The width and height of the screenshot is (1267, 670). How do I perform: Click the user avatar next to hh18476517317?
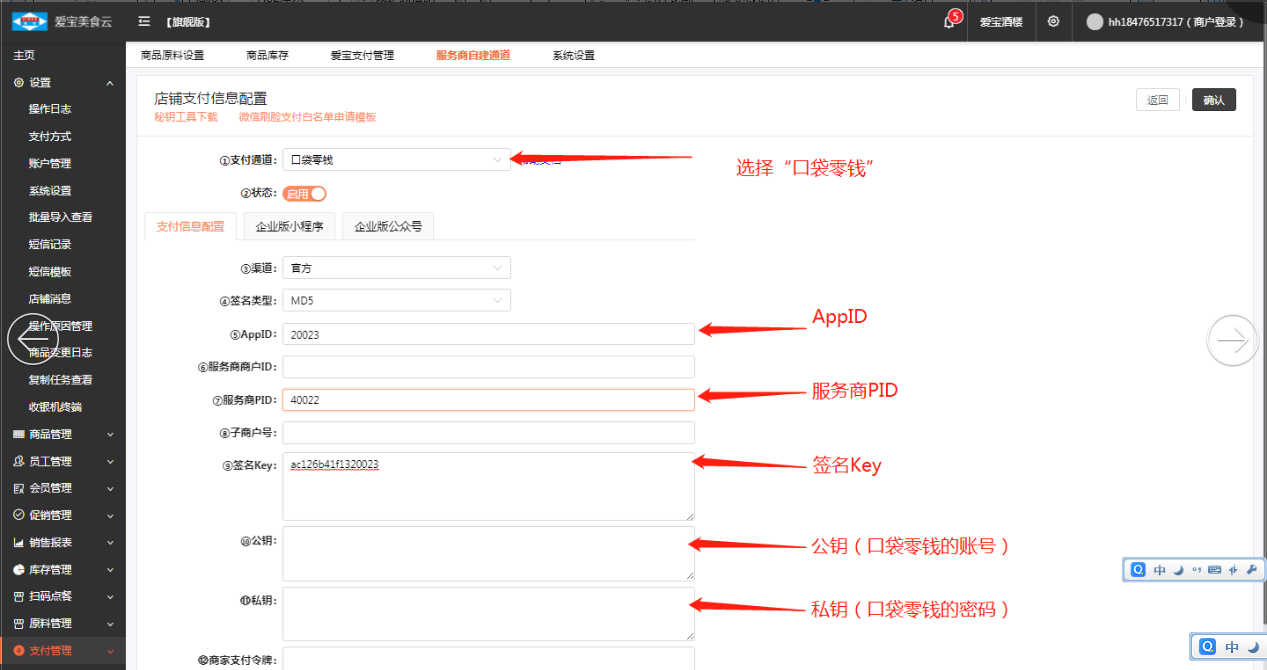point(1095,22)
